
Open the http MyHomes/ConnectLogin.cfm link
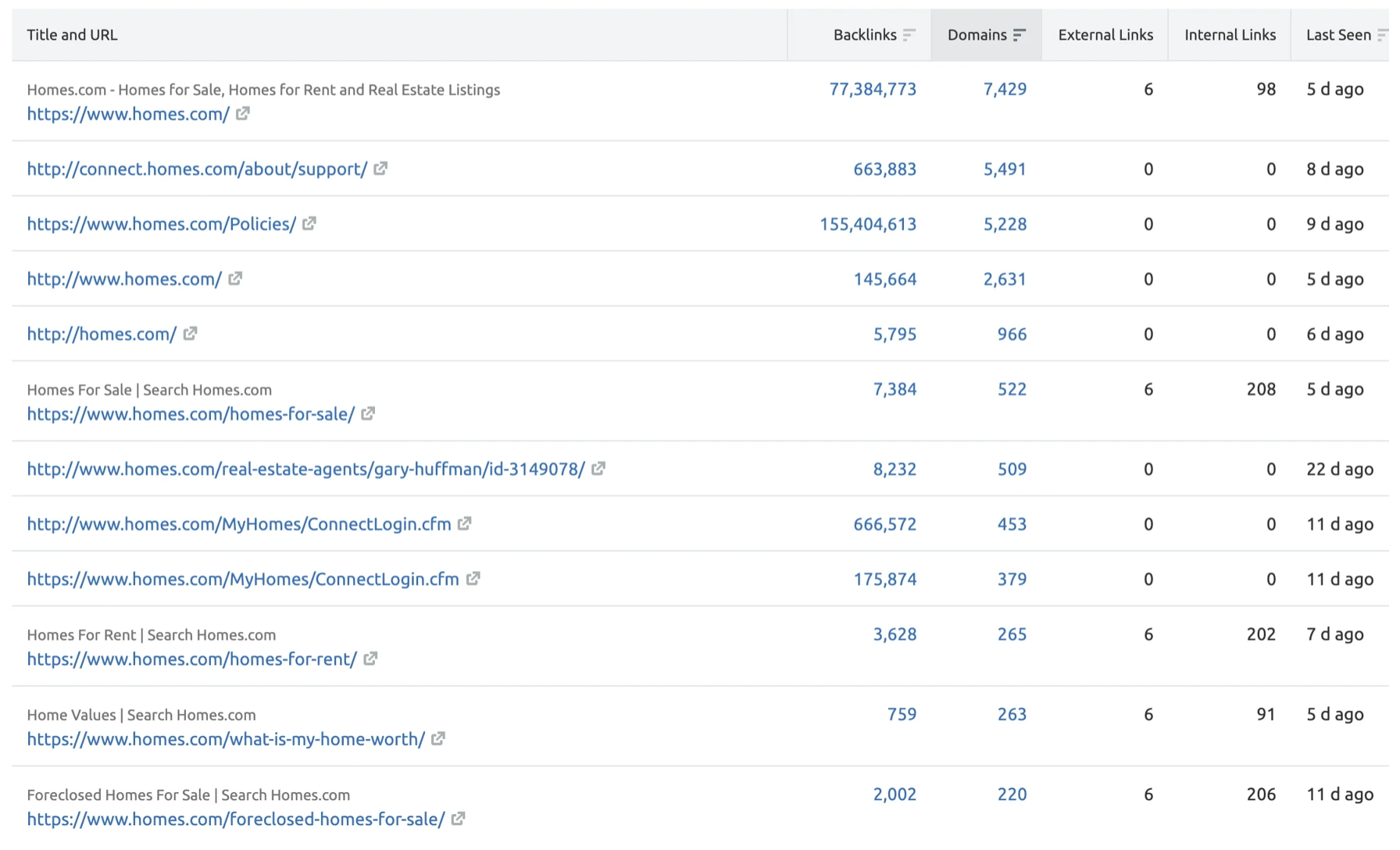(239, 524)
